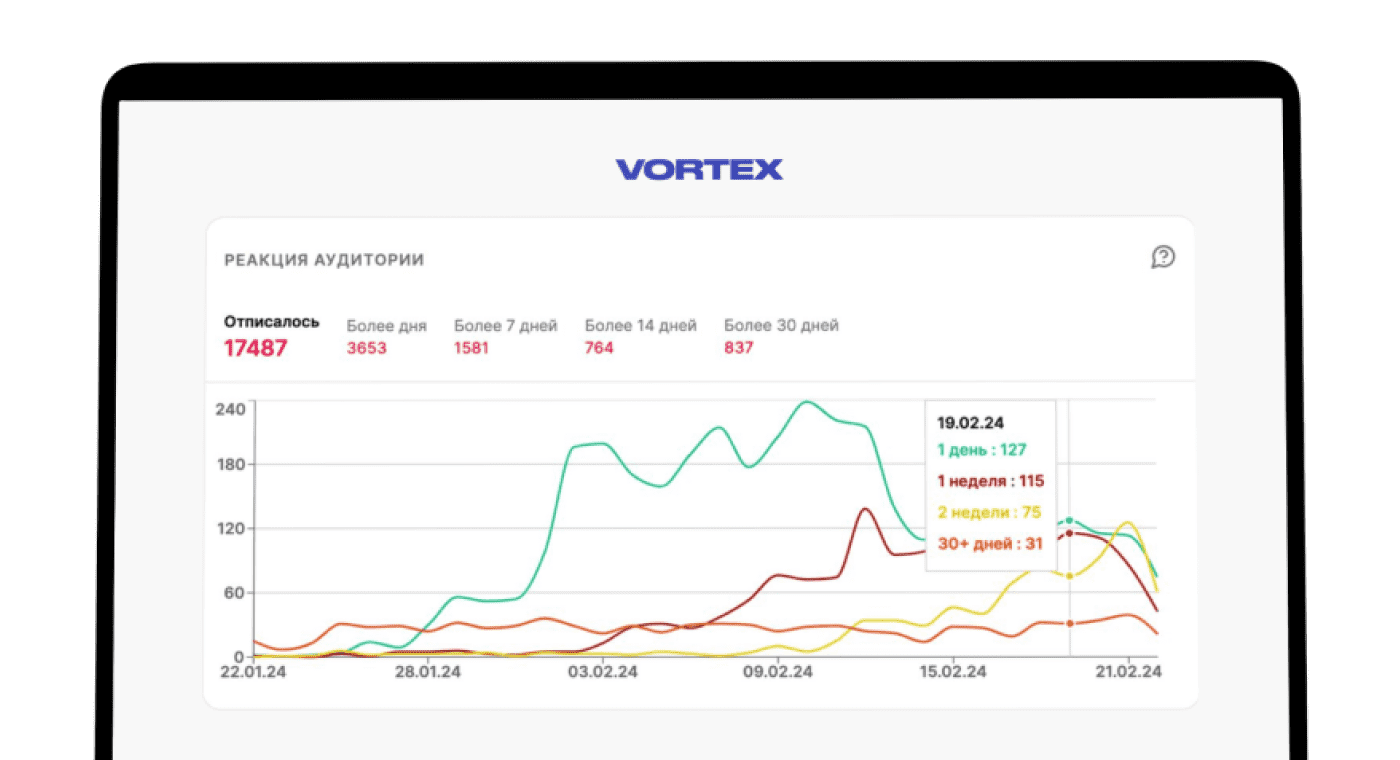Click the 28.01.24 axis date label
The height and width of the screenshot is (760, 1400).
428,673
